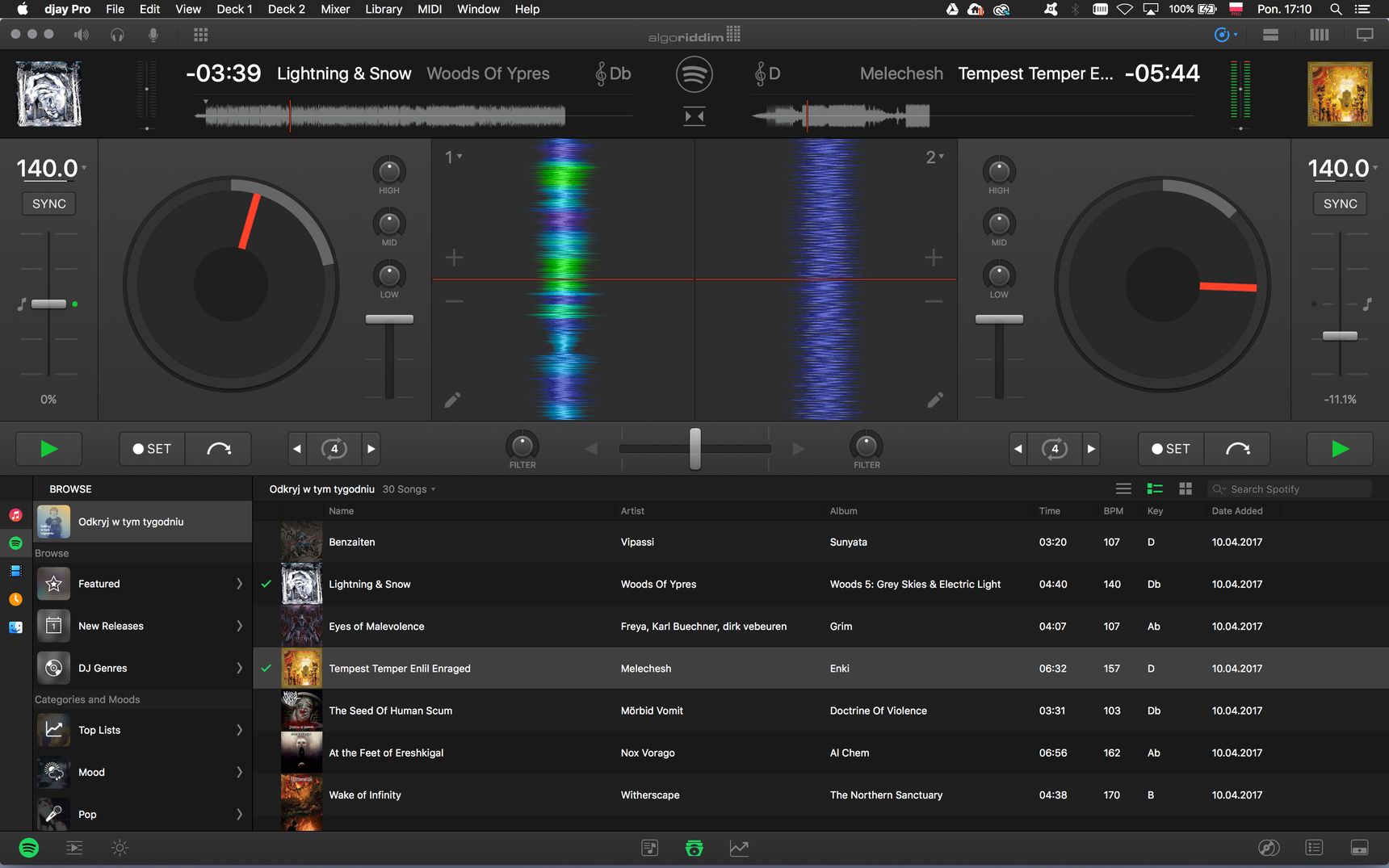Screen dimensions: 1389x868
Task: Switch library to artwork list view
Action: pos(1155,489)
